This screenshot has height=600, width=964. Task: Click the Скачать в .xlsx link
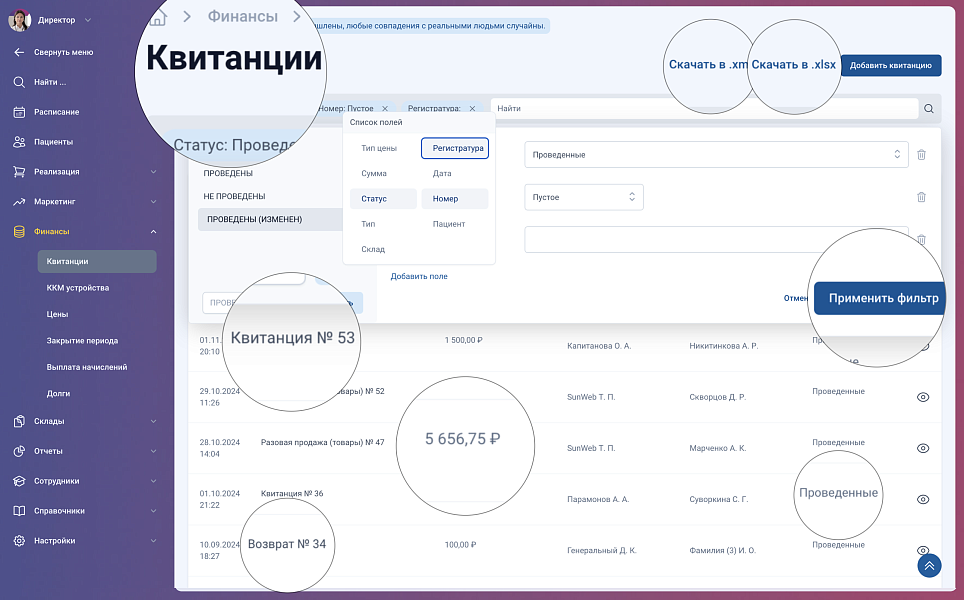point(793,65)
